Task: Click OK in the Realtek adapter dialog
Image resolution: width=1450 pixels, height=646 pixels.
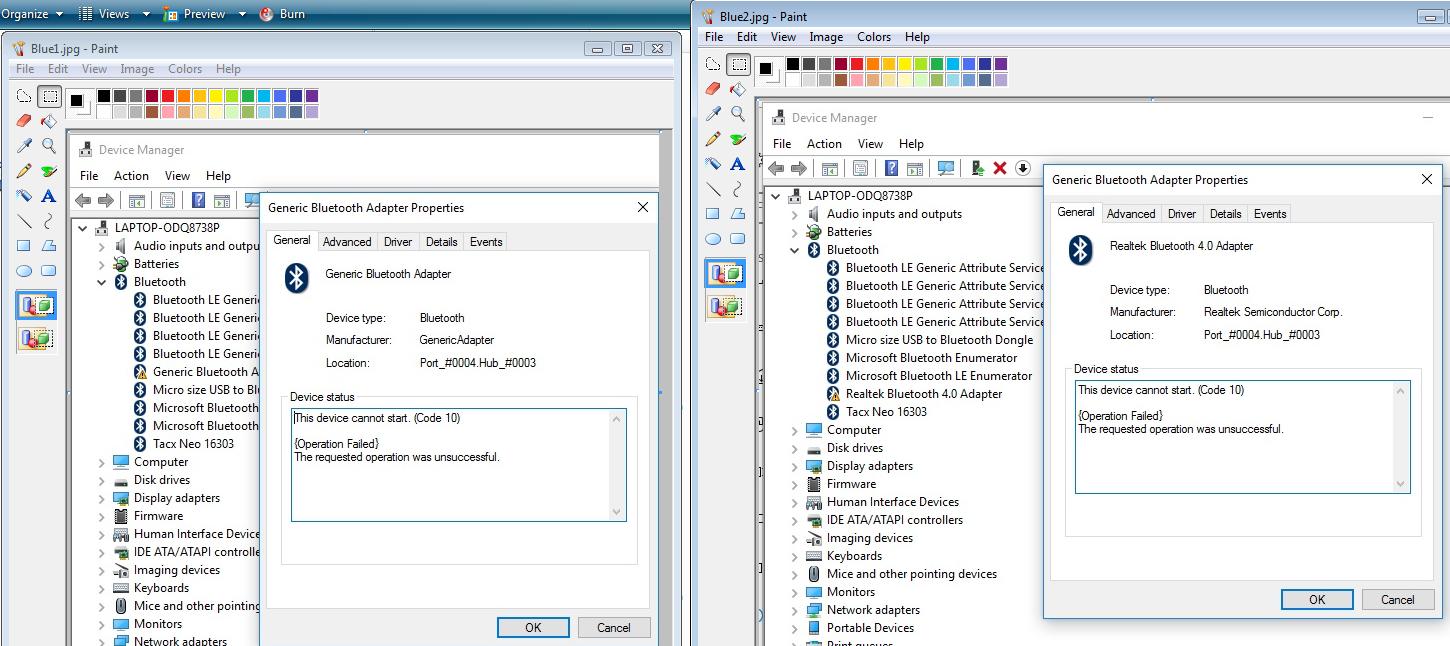Action: coord(1316,599)
